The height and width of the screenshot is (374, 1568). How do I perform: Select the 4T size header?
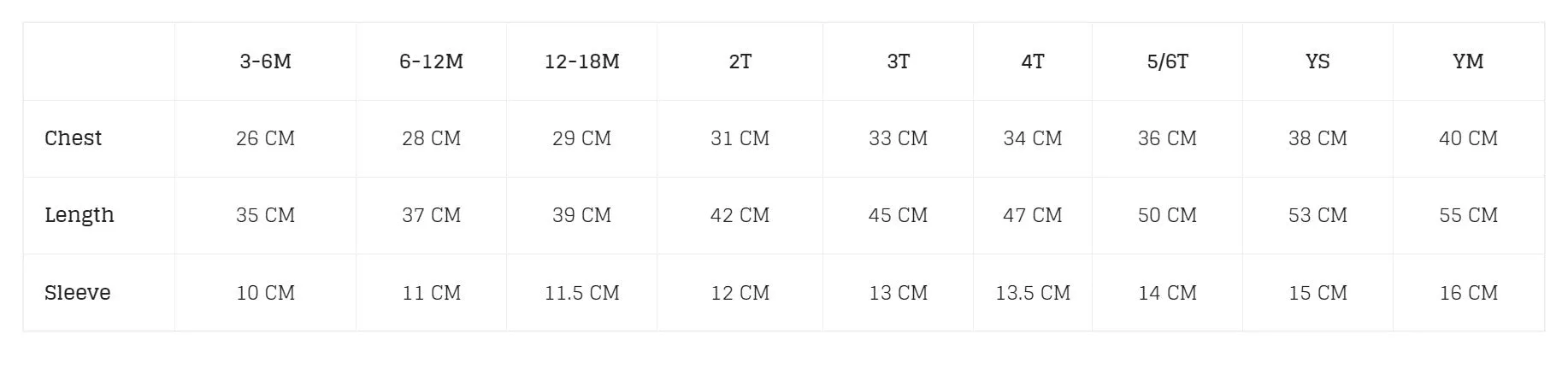click(x=1033, y=61)
